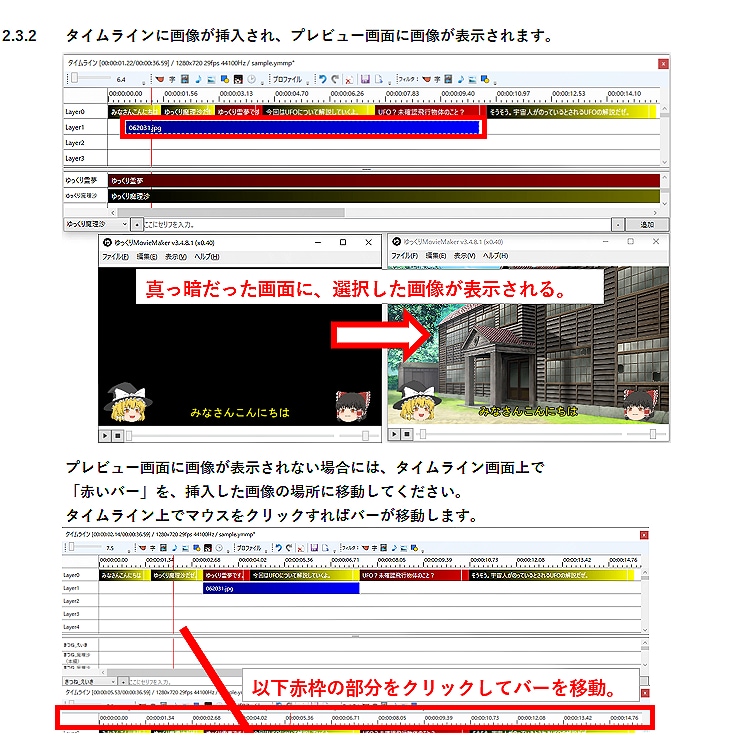Open ファイル menu in the right preview window
This screenshot has height=750, width=750.
405,256
